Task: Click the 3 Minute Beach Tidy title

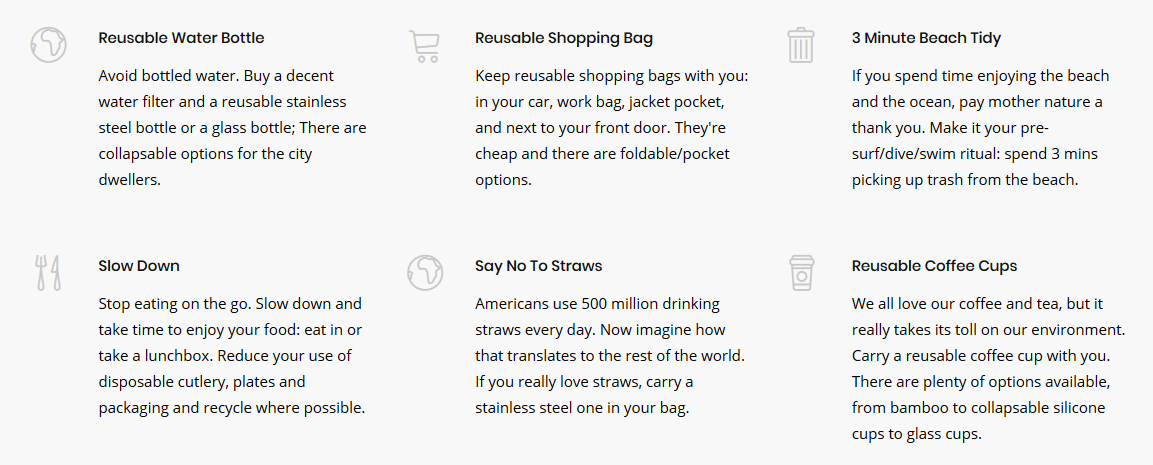Action: pos(926,38)
